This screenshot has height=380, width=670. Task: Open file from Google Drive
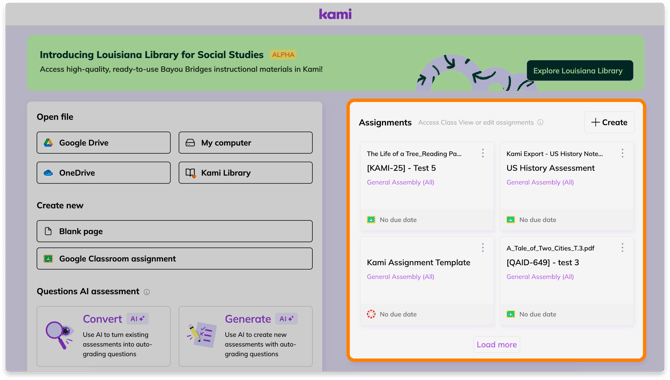[103, 142]
